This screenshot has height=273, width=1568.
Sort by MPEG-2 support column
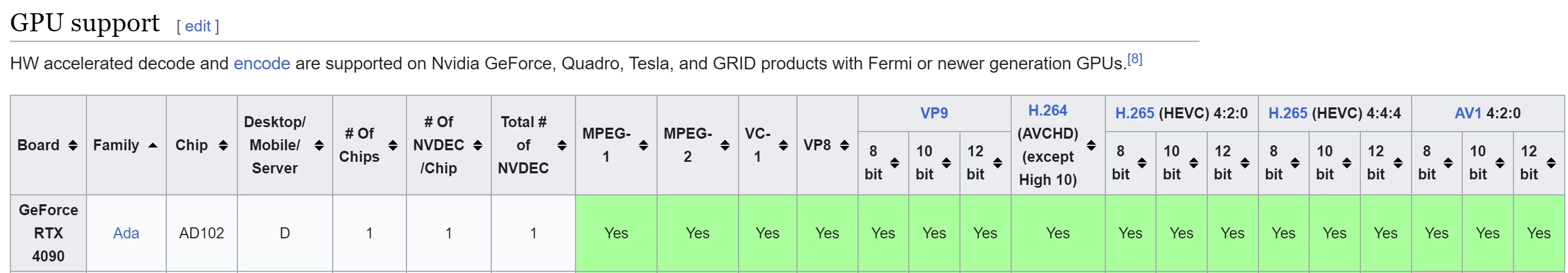[x=725, y=145]
